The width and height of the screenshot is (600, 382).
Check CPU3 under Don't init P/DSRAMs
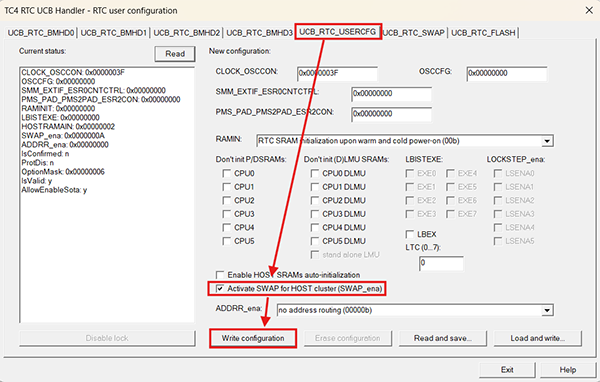[227, 214]
